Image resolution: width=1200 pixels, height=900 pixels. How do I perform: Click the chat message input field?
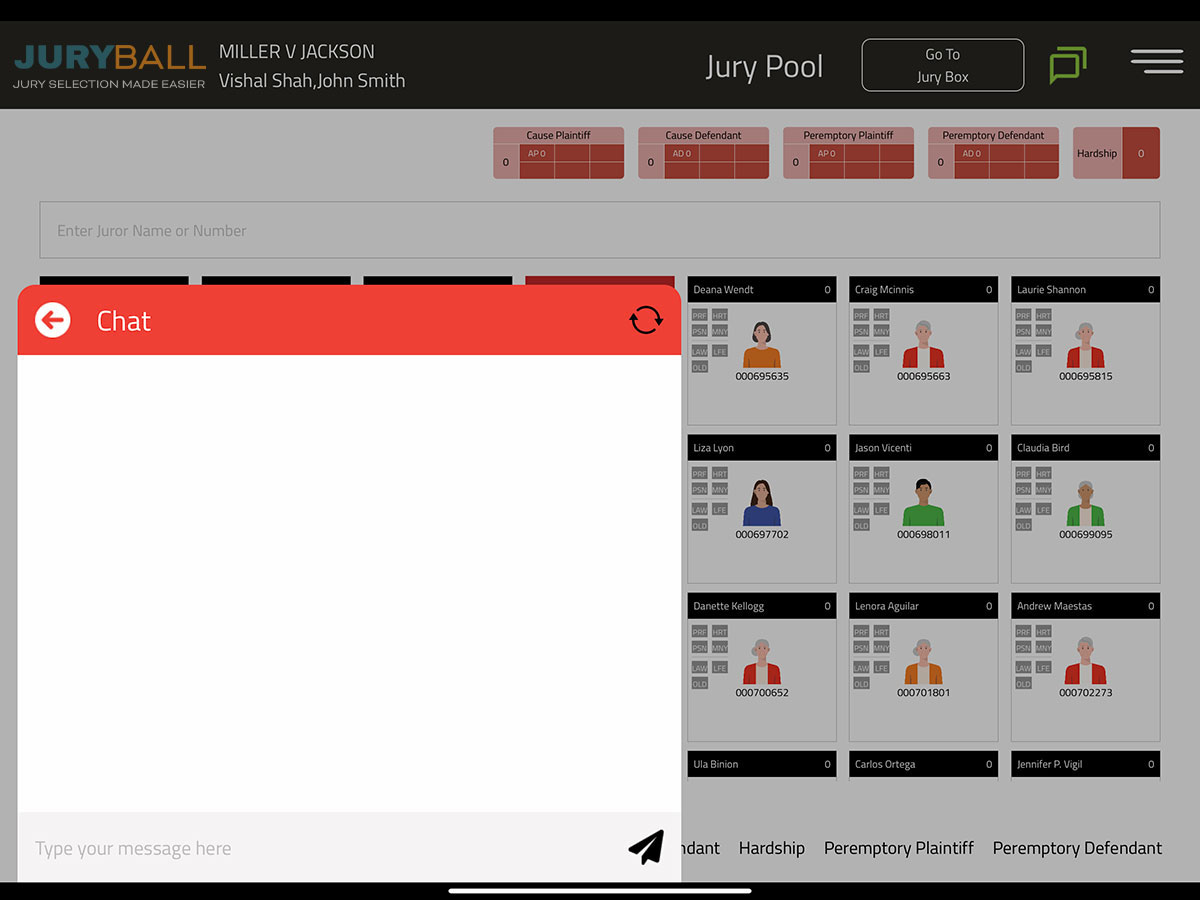320,848
